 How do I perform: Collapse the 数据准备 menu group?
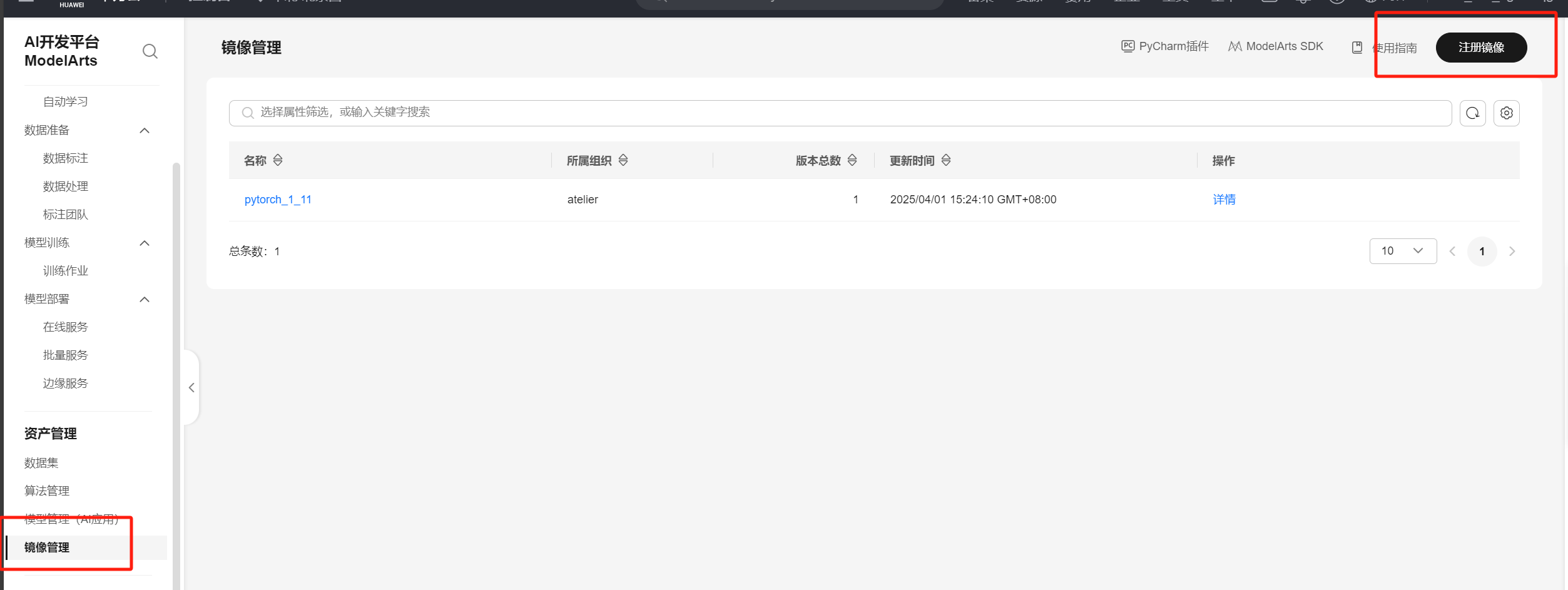click(145, 130)
